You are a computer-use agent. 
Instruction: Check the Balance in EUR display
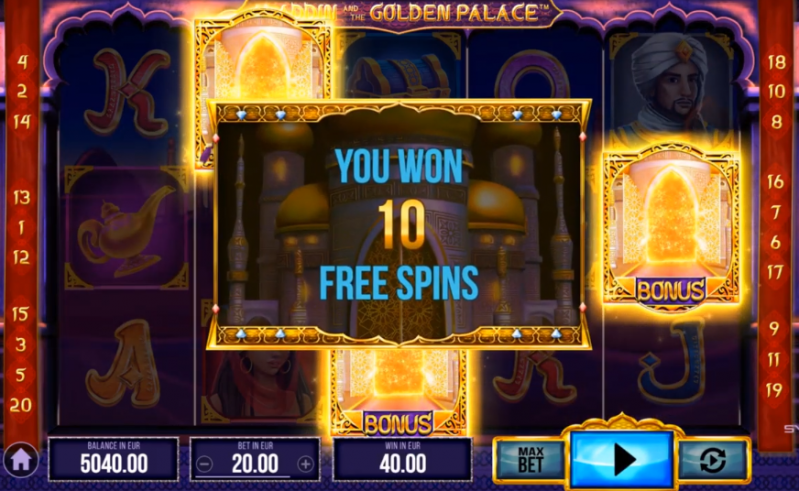coord(113,459)
